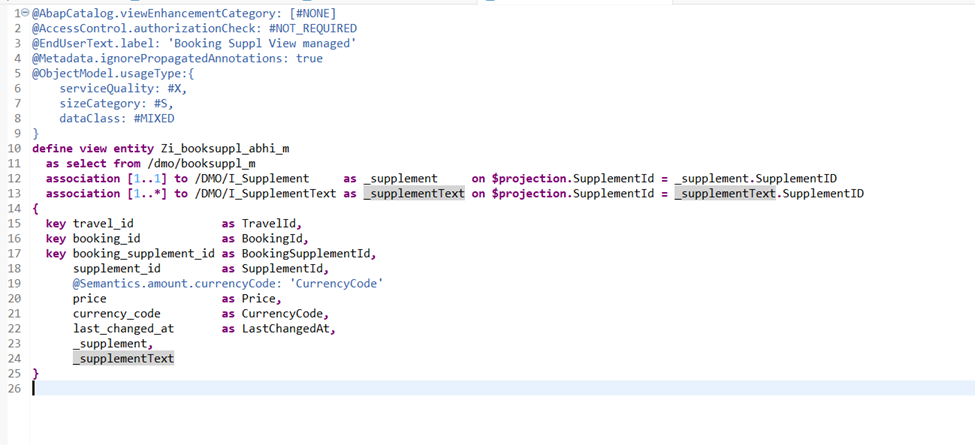Place the cursor on empty line 26
This screenshot has width=975, height=445.
click(502, 388)
